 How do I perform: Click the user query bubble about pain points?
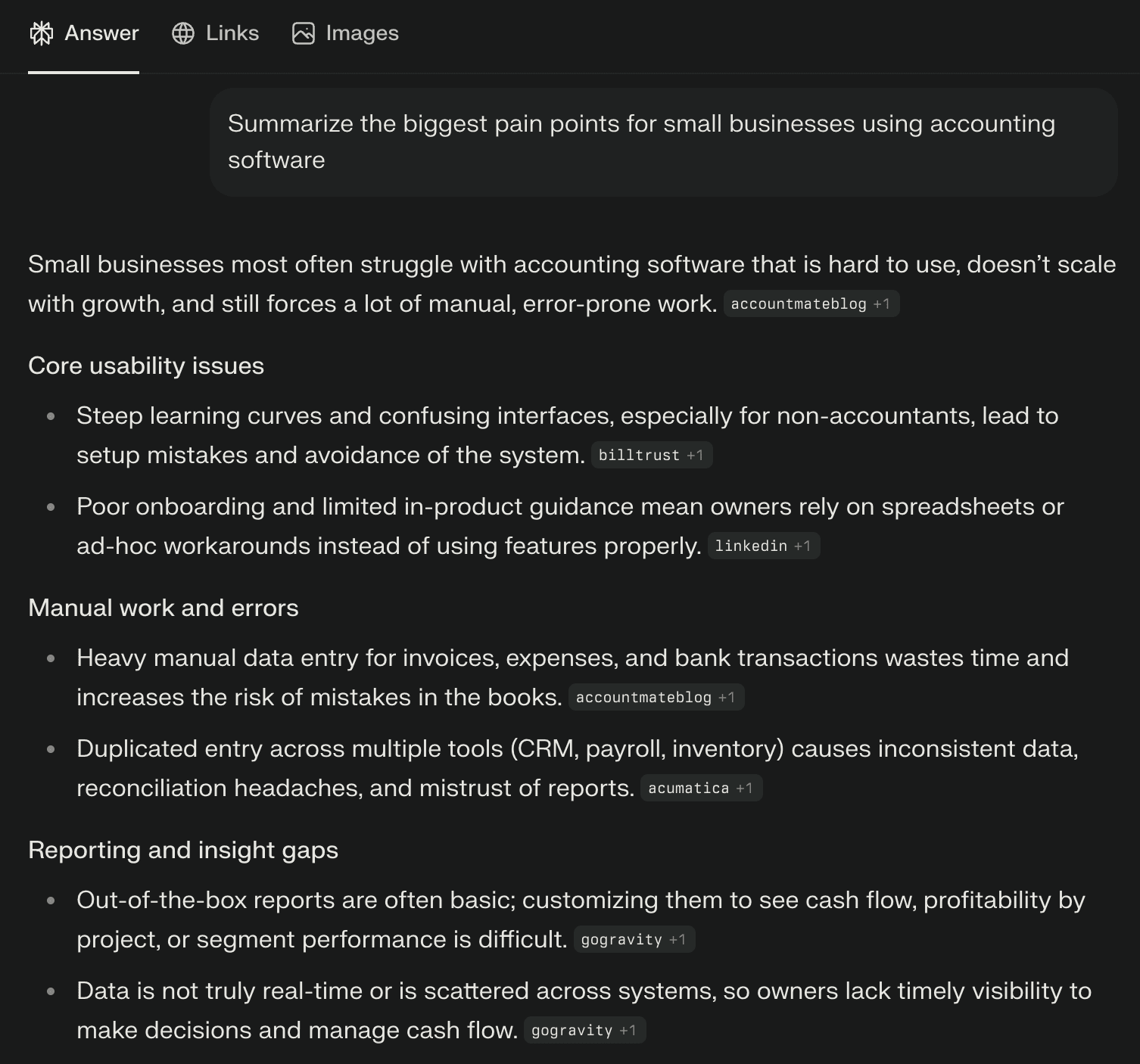(663, 142)
